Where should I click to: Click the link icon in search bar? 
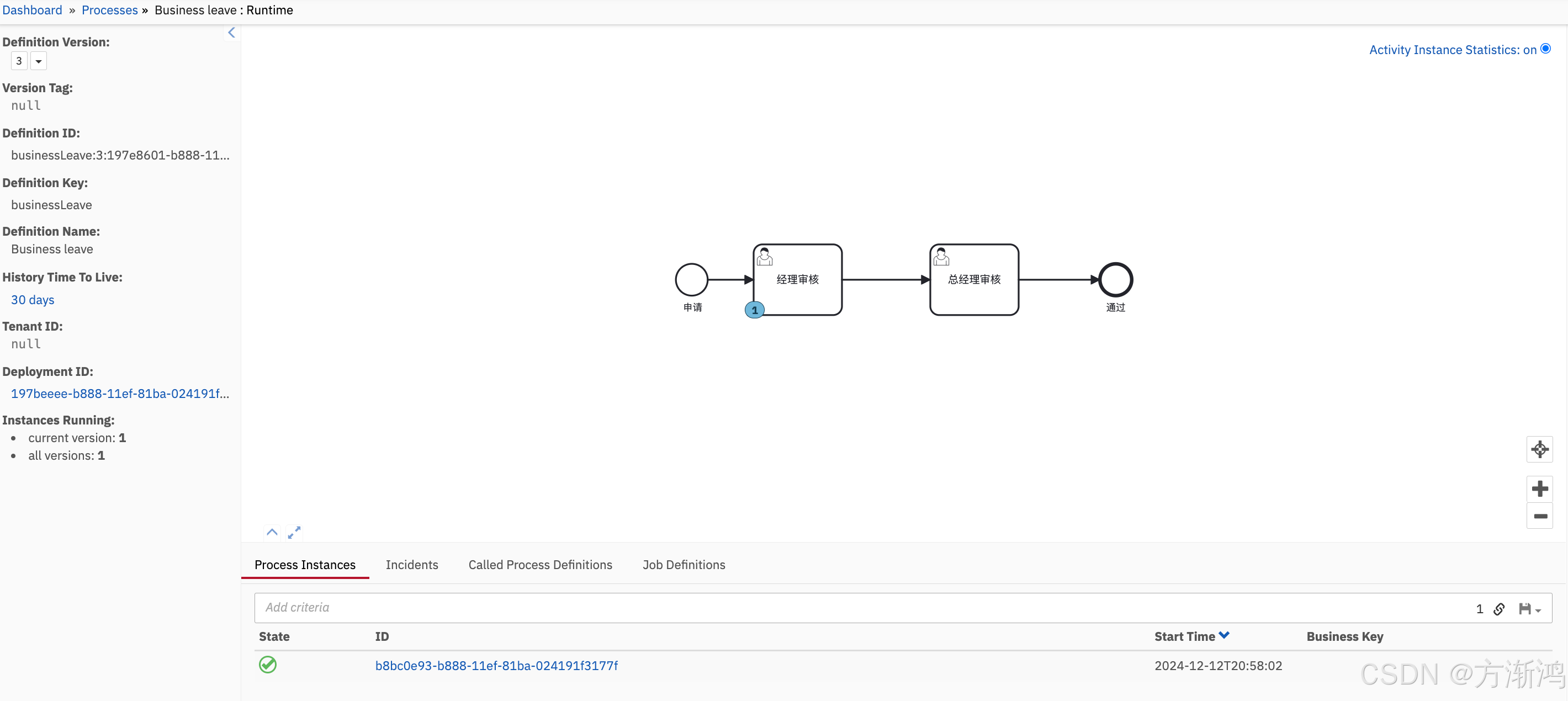(1499, 609)
